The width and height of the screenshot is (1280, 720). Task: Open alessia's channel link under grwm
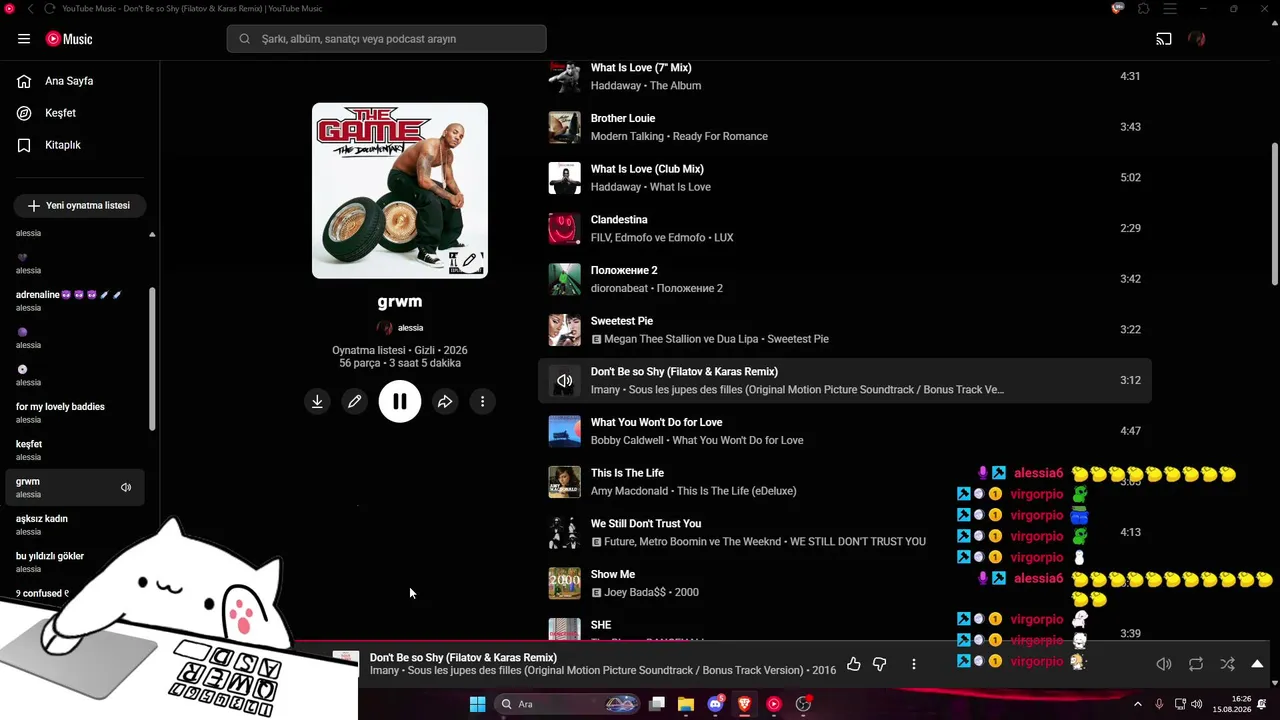tap(410, 328)
